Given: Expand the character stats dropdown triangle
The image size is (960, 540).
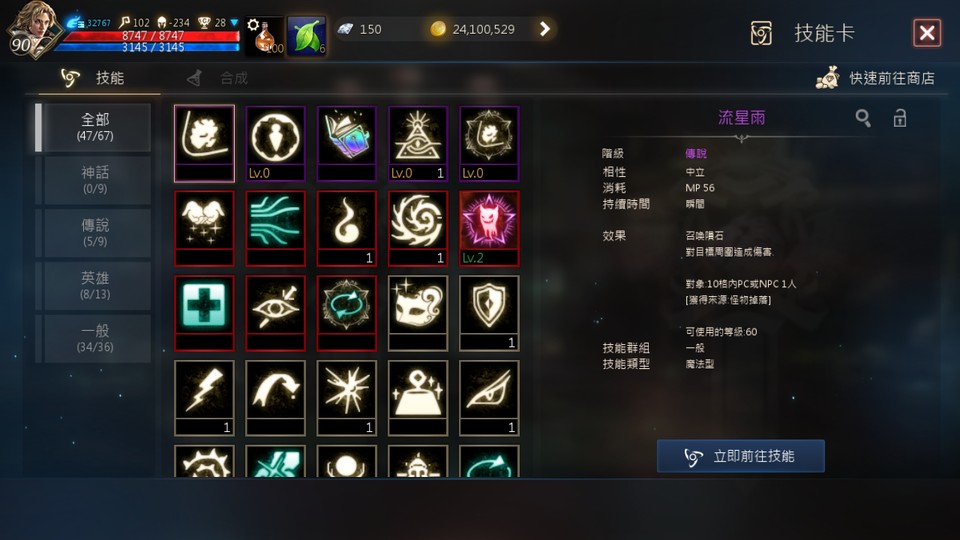Looking at the screenshot, I should point(234,23).
